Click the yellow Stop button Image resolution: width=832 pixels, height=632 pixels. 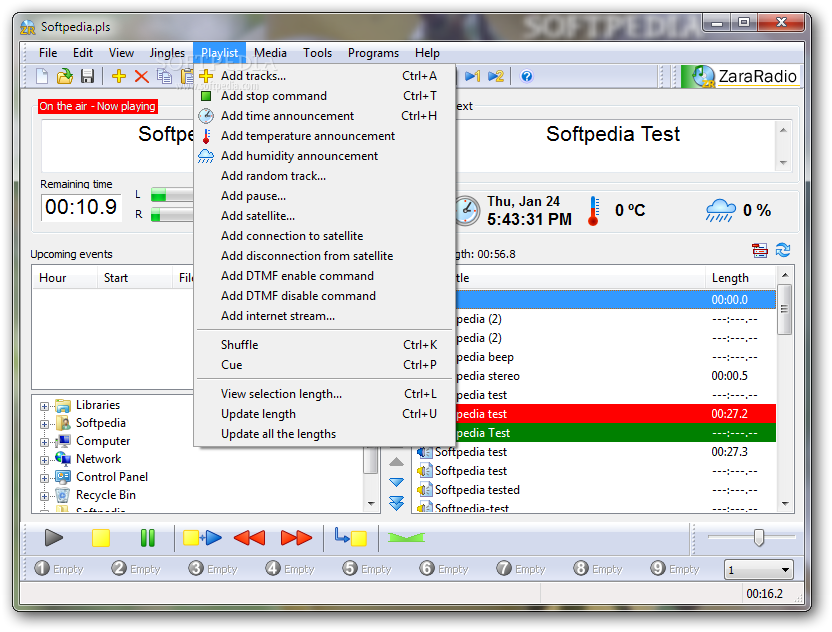101,538
